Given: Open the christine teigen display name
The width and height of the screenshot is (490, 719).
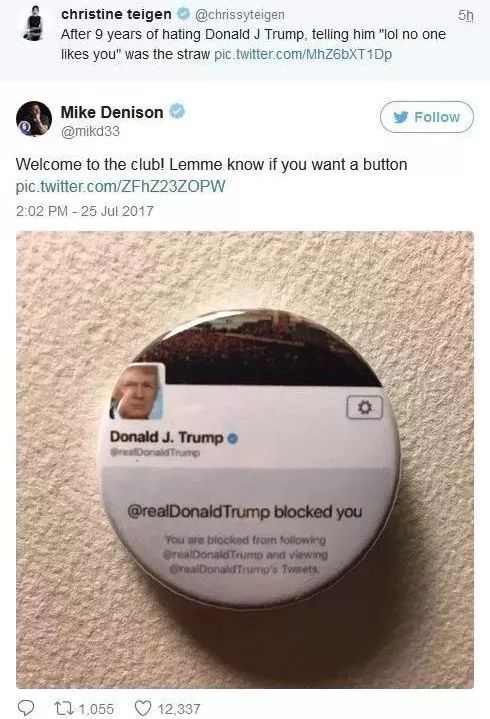Looking at the screenshot, I should (x=116, y=14).
